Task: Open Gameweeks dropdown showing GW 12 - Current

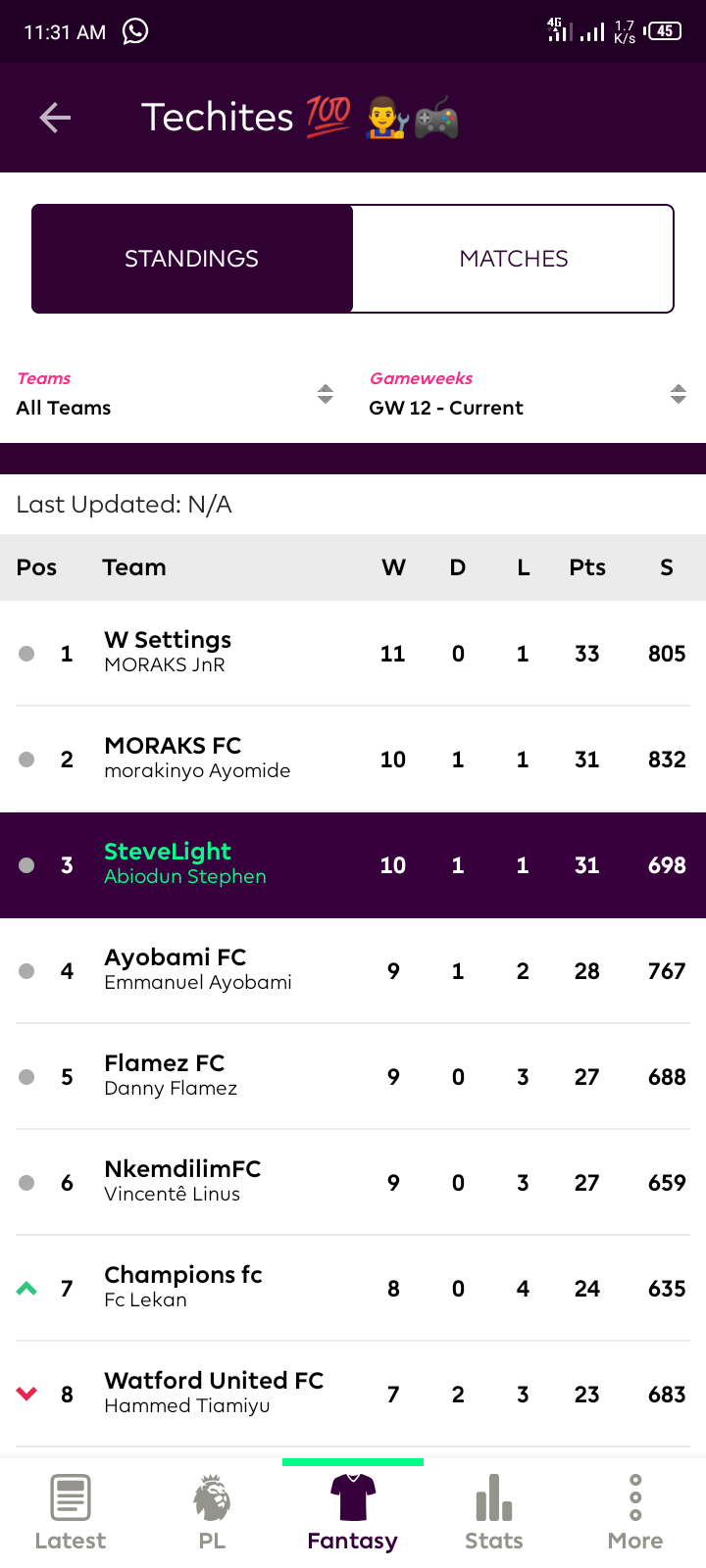Action: coord(528,394)
